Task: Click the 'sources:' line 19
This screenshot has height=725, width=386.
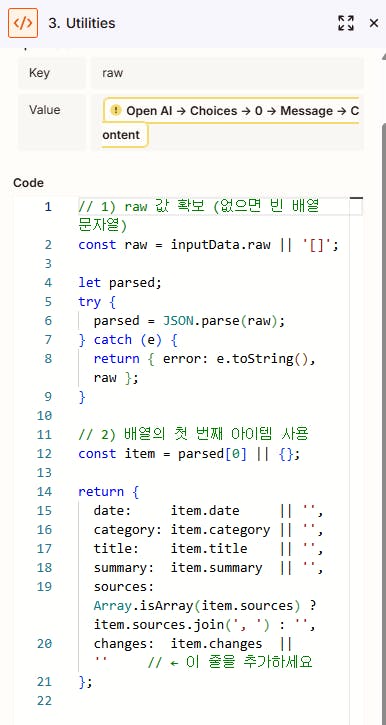Action: pyautogui.click(x=124, y=586)
